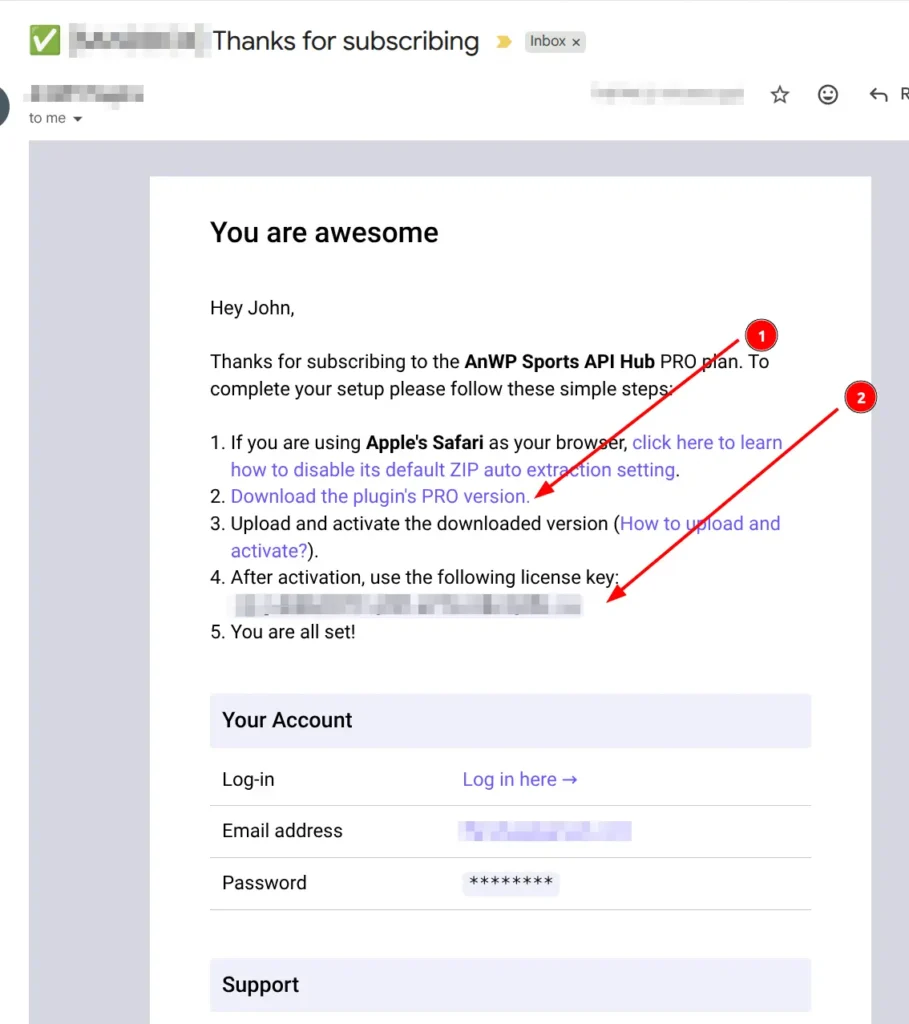Click the blurred license key text
Image resolution: width=909 pixels, height=1024 pixels.
(x=407, y=605)
